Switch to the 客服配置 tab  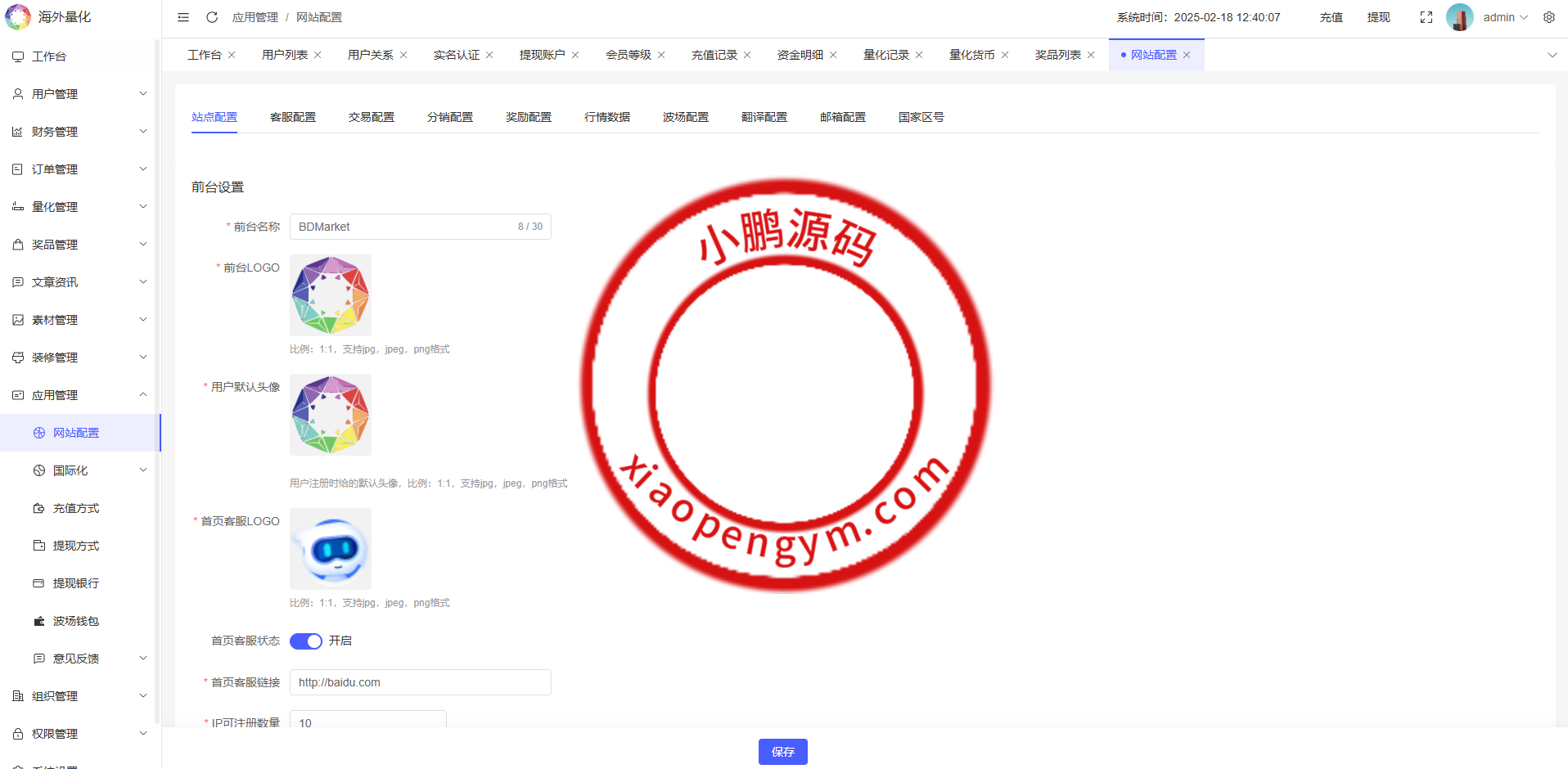pos(293,117)
